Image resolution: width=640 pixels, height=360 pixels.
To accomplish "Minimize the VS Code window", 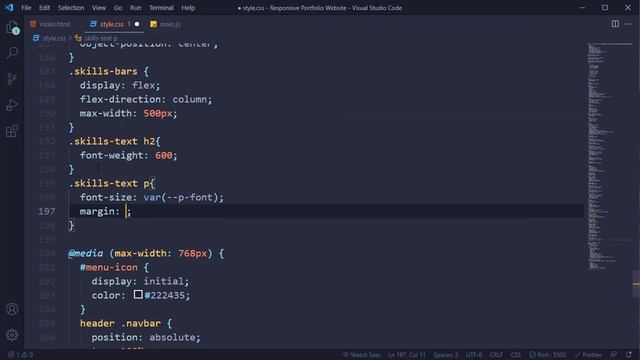I will point(582,8).
